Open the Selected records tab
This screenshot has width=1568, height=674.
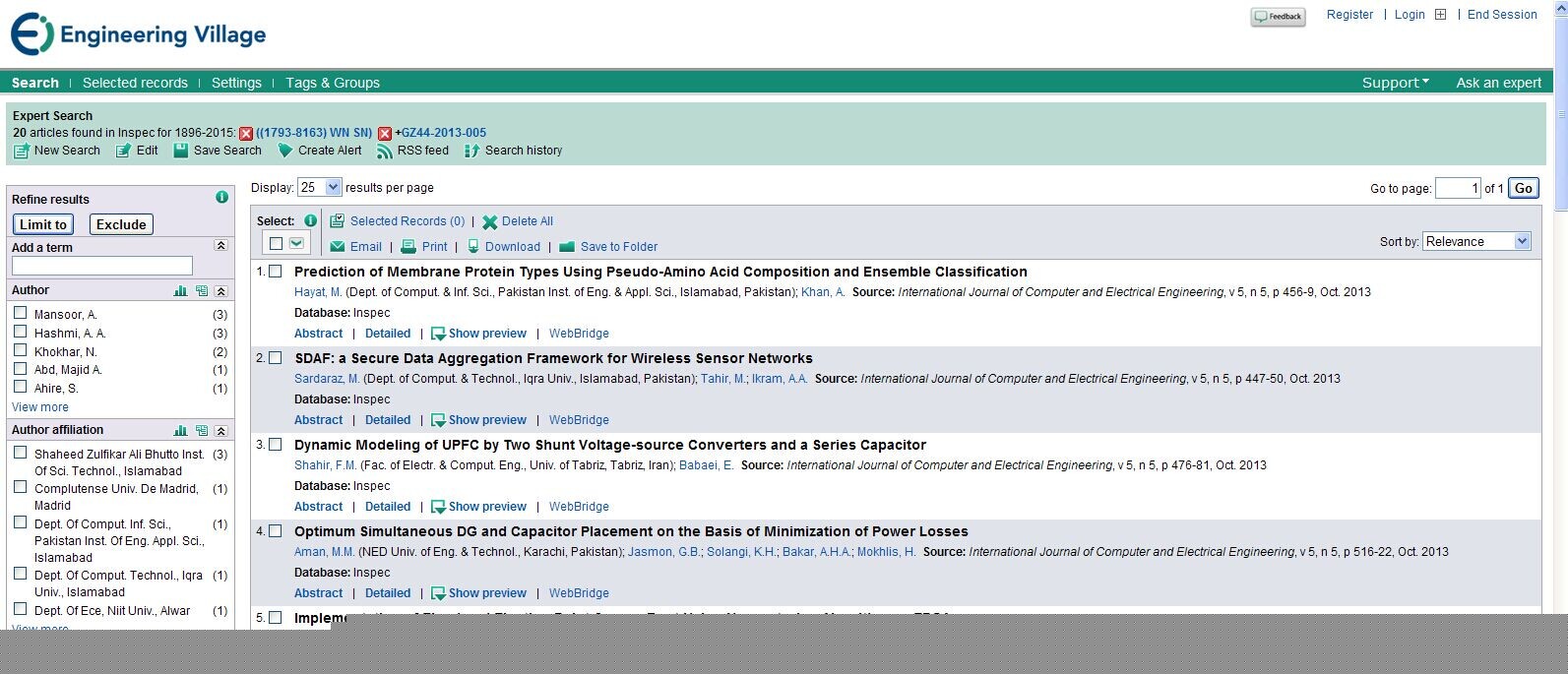[135, 83]
